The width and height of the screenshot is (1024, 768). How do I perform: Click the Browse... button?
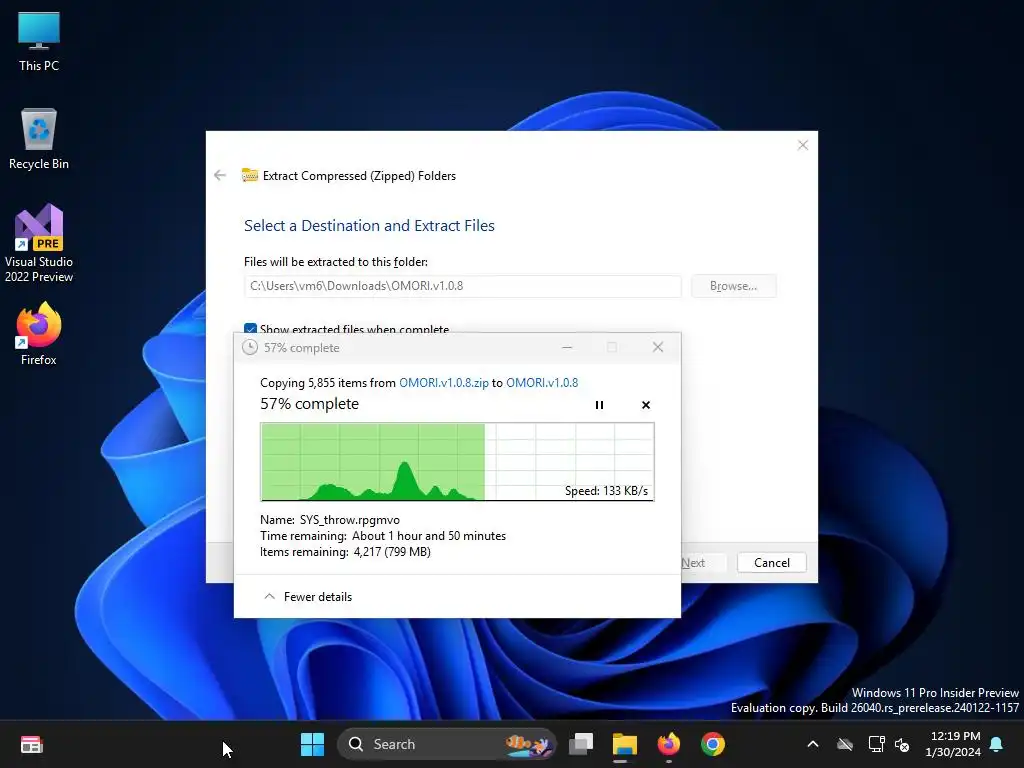733,286
